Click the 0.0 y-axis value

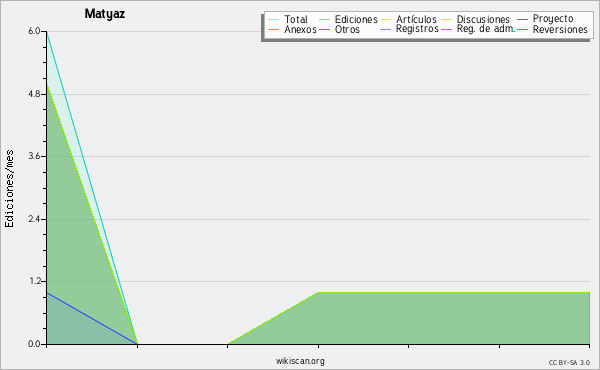(x=34, y=344)
